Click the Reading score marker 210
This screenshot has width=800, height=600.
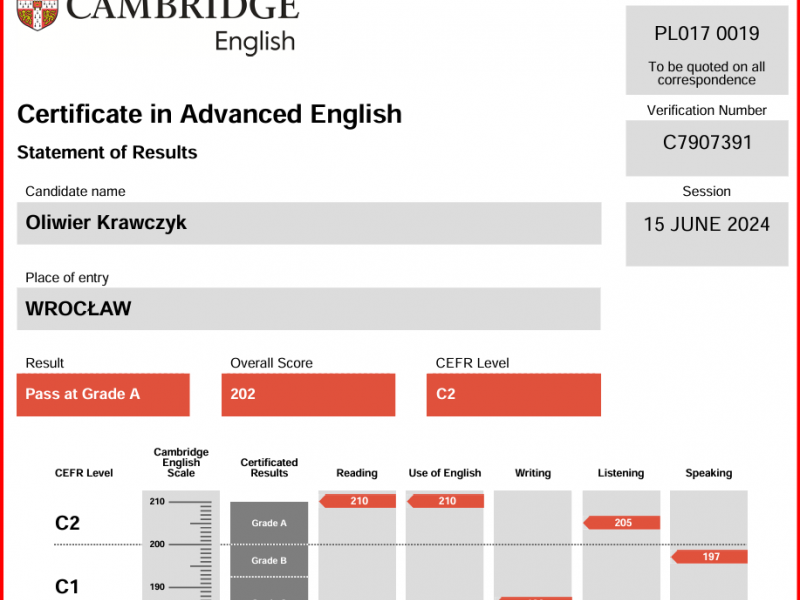point(358,501)
